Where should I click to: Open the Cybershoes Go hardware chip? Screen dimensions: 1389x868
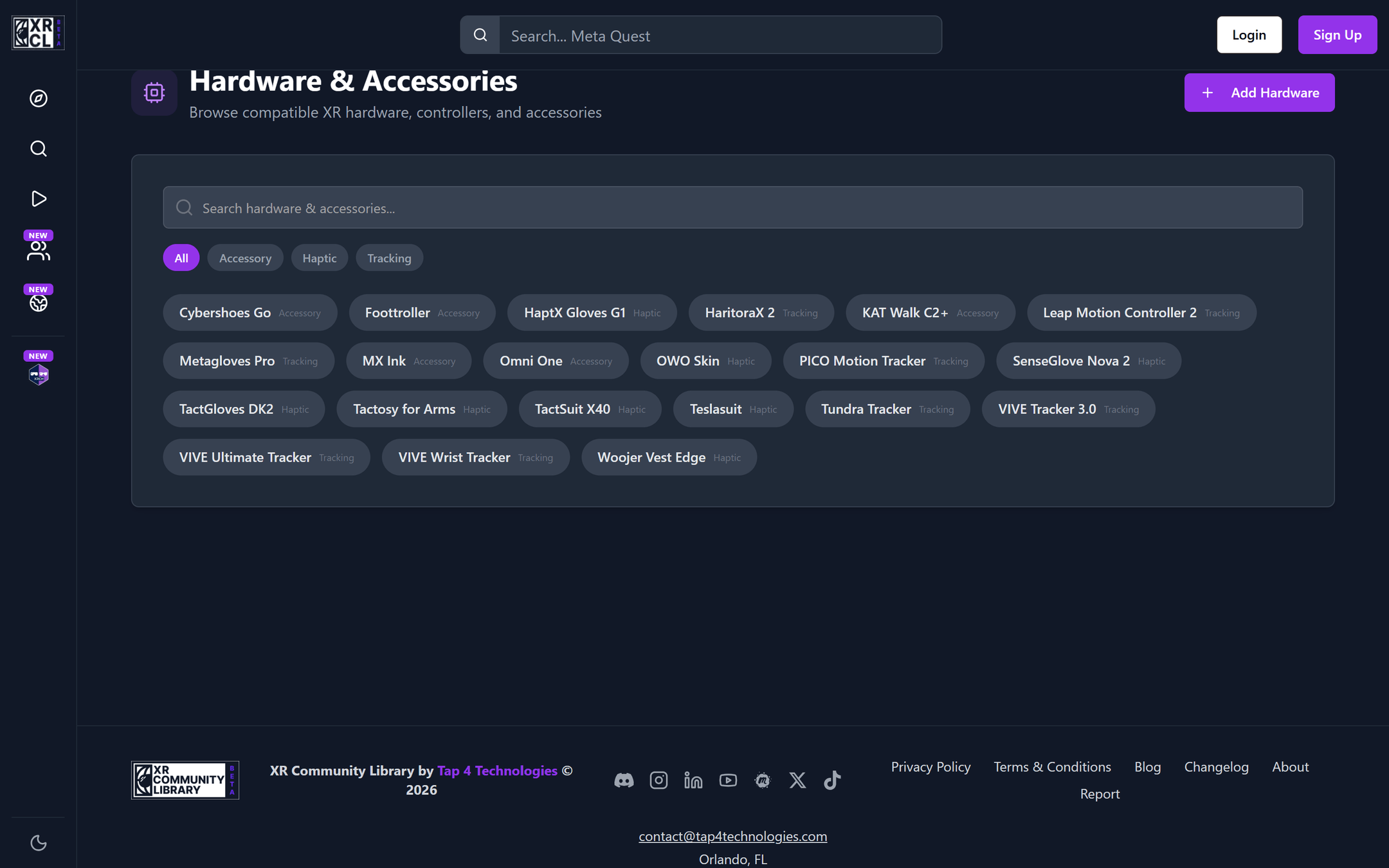[250, 312]
